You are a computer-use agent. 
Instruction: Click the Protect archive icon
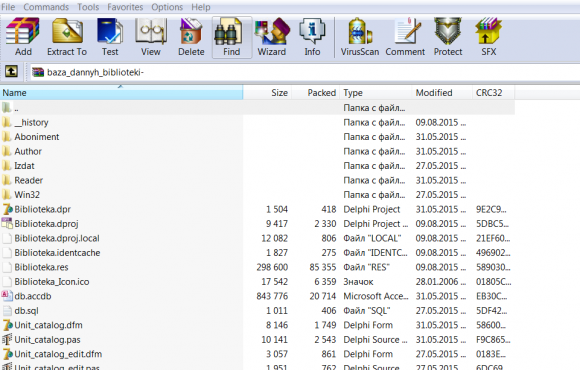448,37
